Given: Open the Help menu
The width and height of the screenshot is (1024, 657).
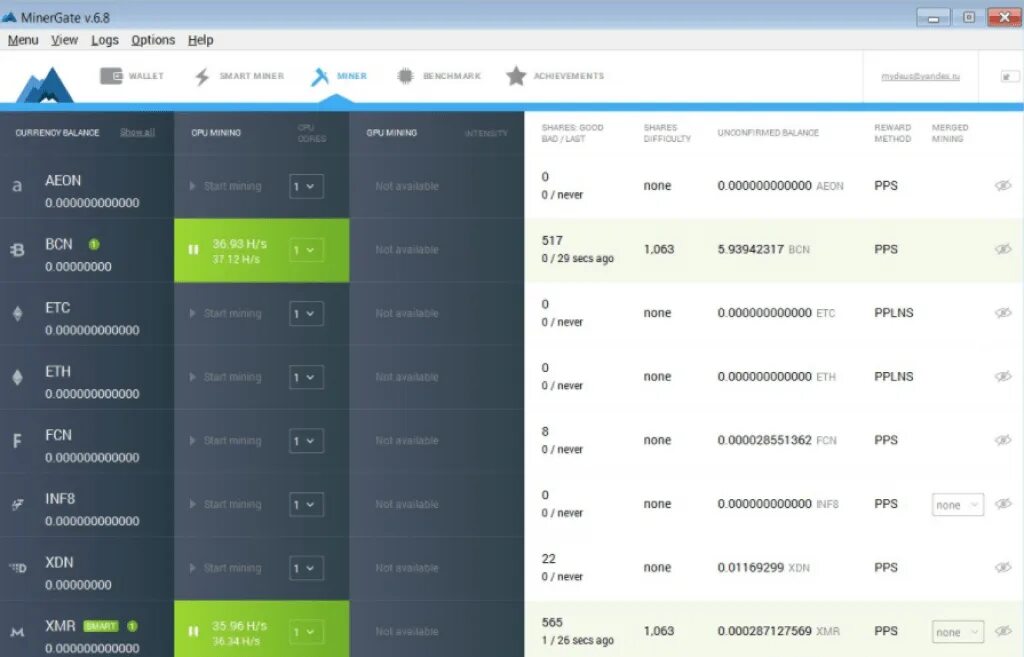Looking at the screenshot, I should click(x=200, y=40).
